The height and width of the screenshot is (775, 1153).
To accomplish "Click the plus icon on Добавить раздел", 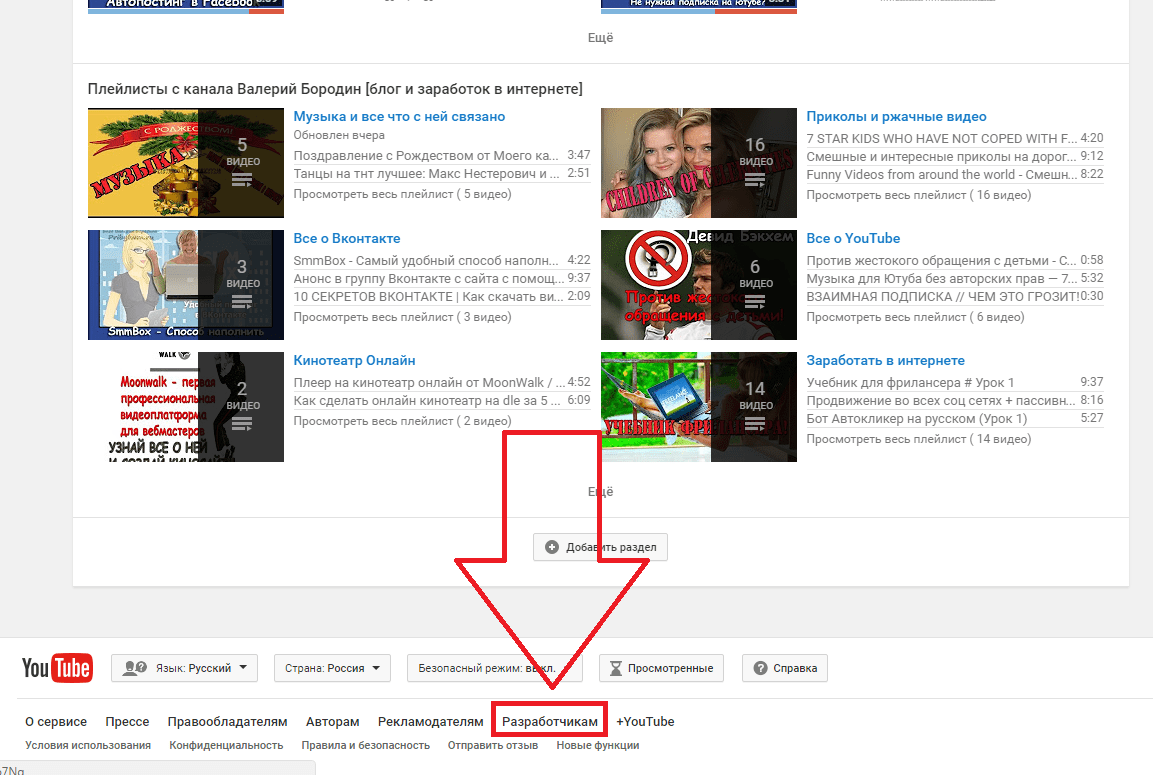I will pos(551,547).
